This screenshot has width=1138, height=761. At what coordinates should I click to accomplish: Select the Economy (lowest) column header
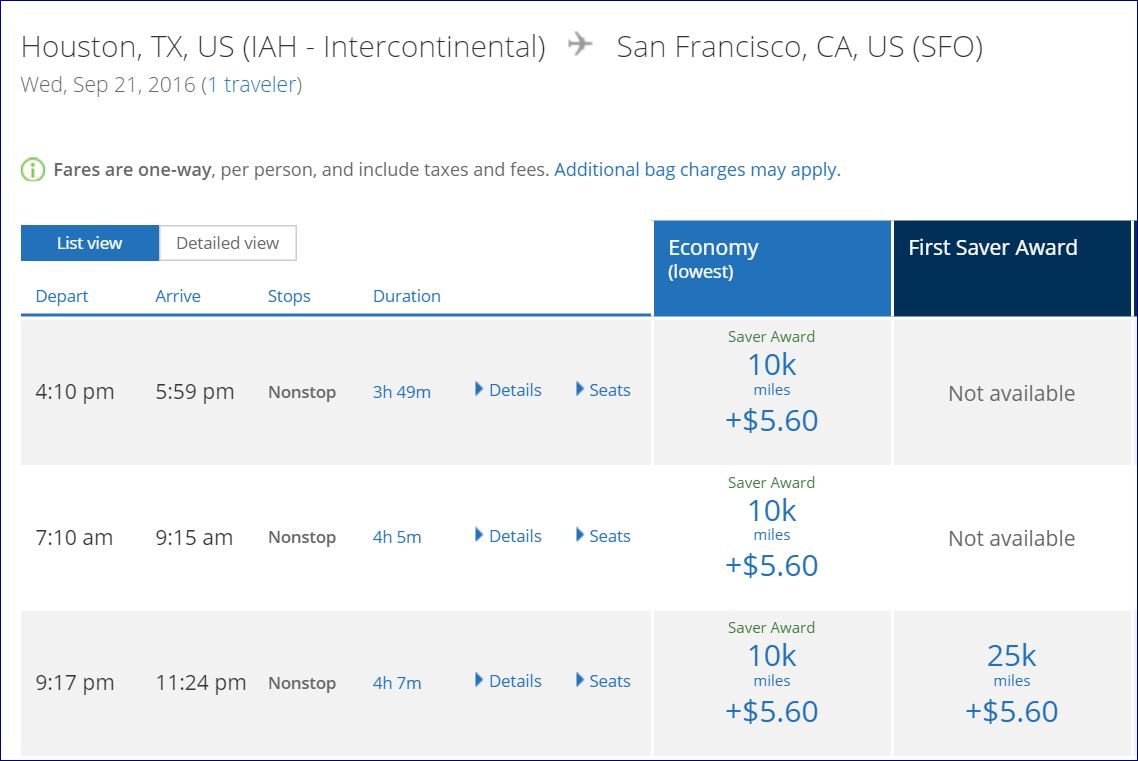(x=771, y=268)
